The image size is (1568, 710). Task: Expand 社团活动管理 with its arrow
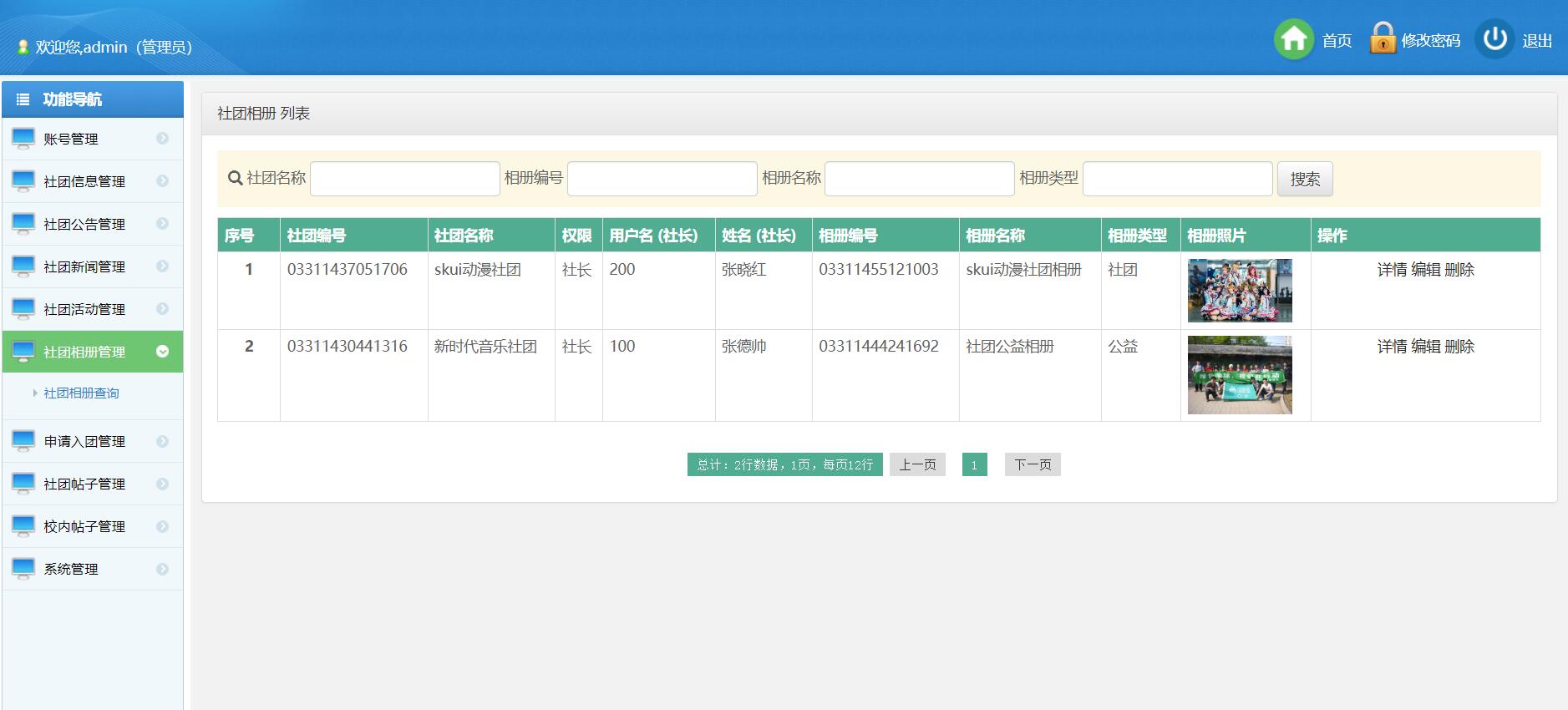(163, 309)
